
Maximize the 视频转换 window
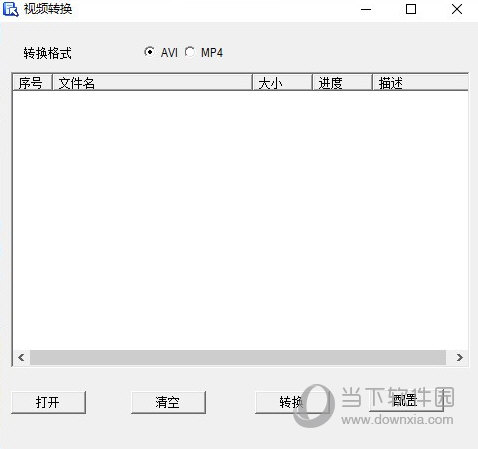click(x=411, y=9)
